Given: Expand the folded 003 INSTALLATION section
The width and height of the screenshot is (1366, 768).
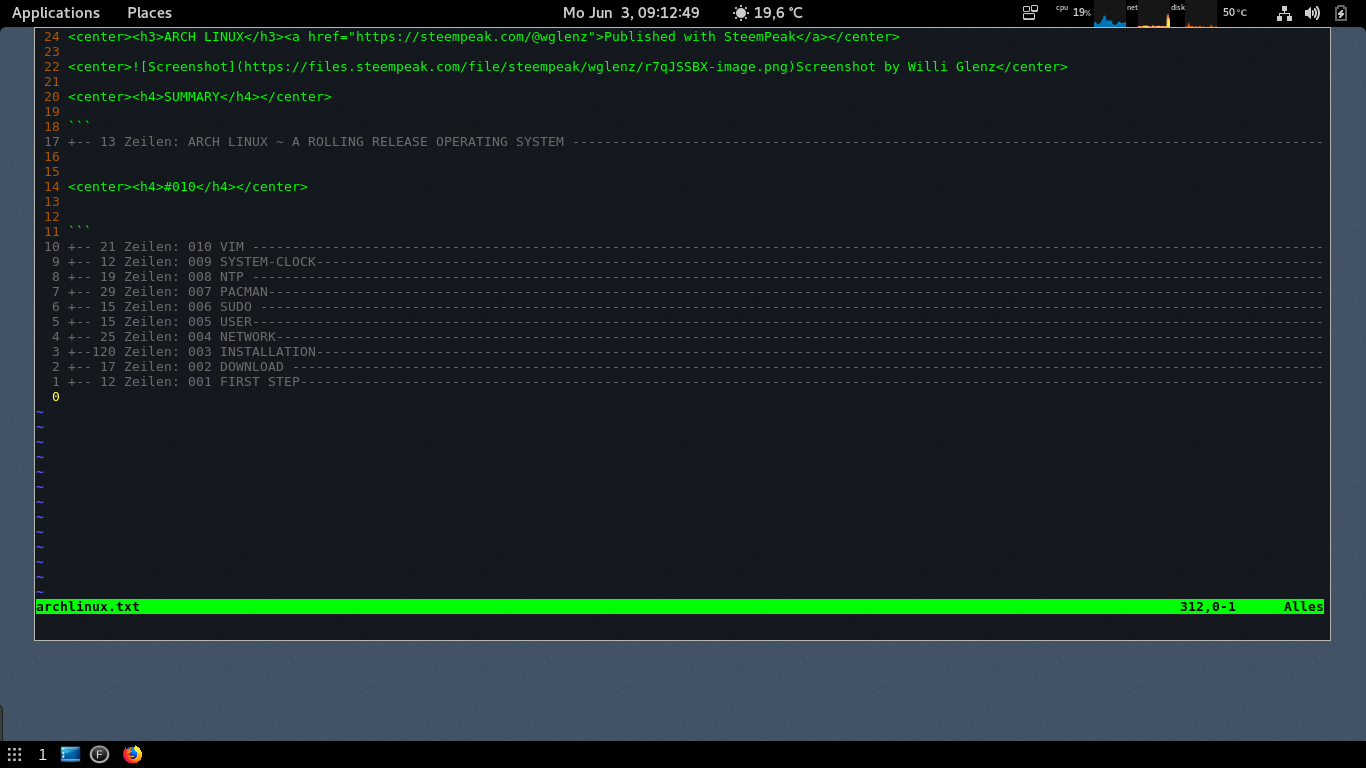Looking at the screenshot, I should coord(267,352).
